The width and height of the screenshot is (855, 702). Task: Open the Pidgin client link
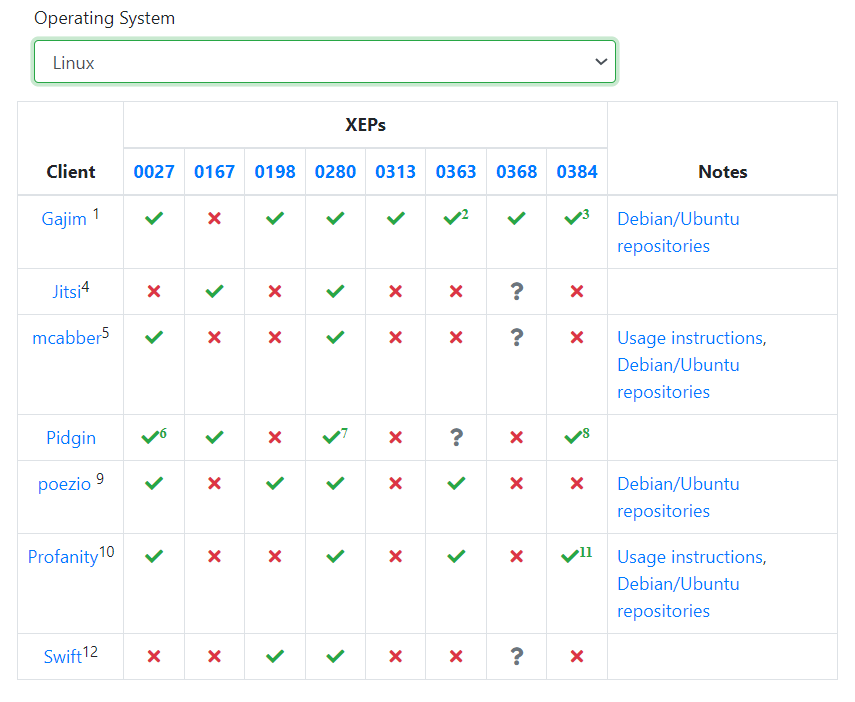point(71,438)
